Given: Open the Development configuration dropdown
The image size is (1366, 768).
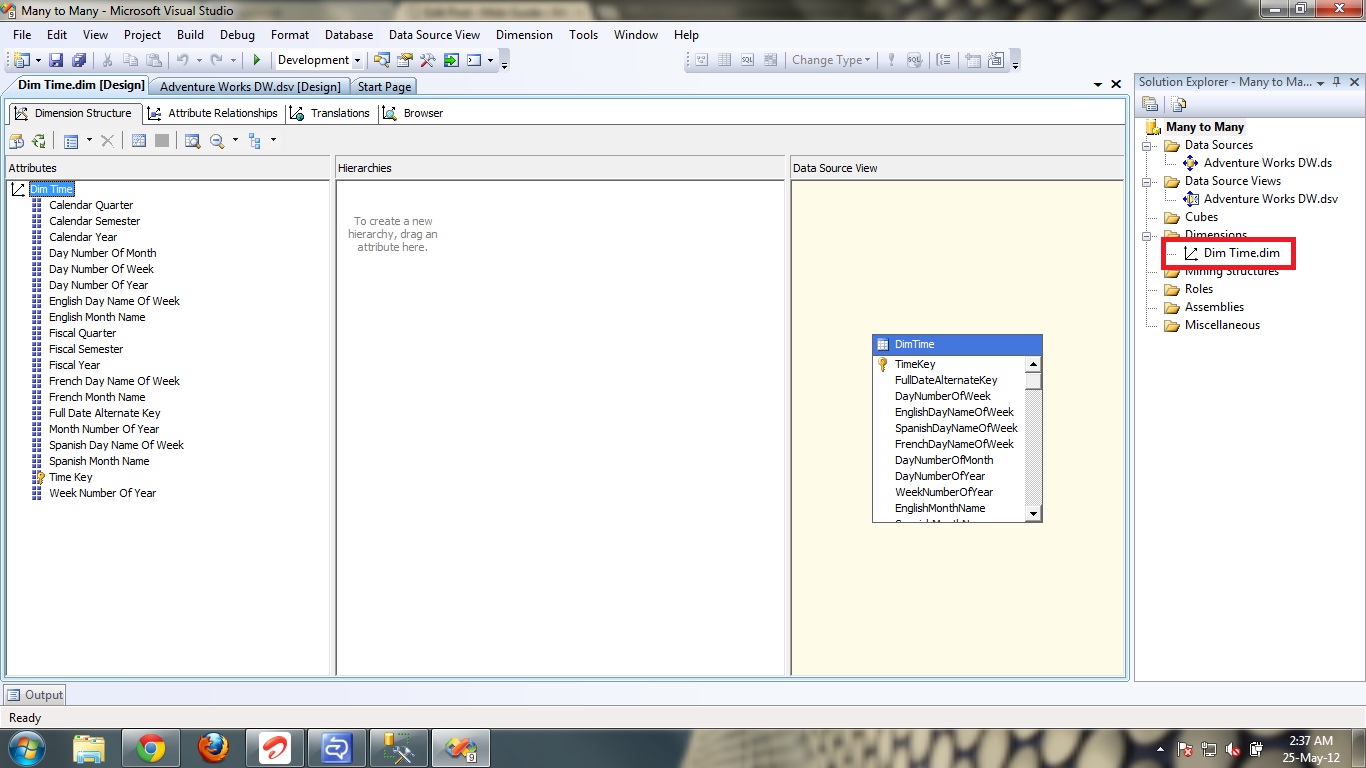Looking at the screenshot, I should 357,61.
